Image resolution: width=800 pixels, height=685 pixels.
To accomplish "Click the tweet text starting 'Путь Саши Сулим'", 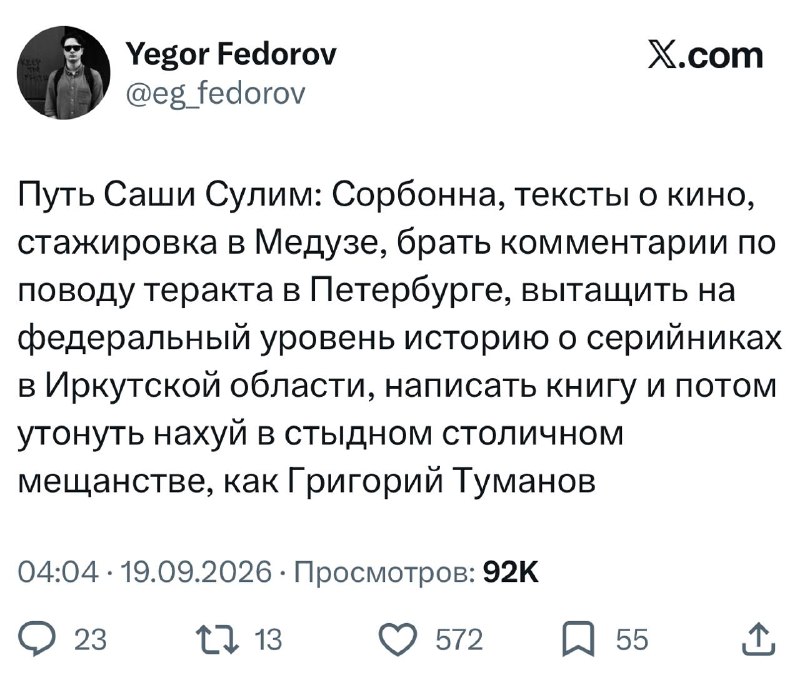I will [x=399, y=338].
